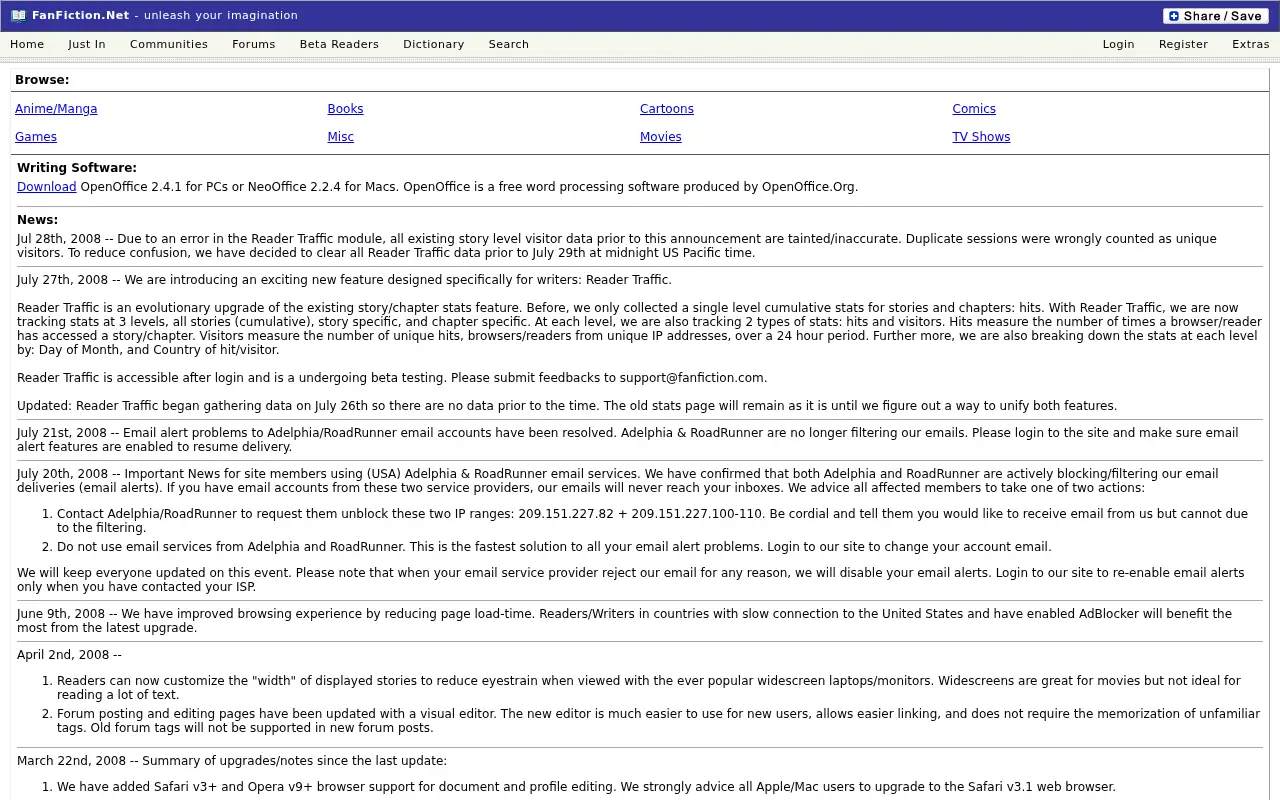Click list item 'Do not use email services from Adelphia'
Image resolution: width=1280 pixels, height=800 pixels.
[x=554, y=547]
